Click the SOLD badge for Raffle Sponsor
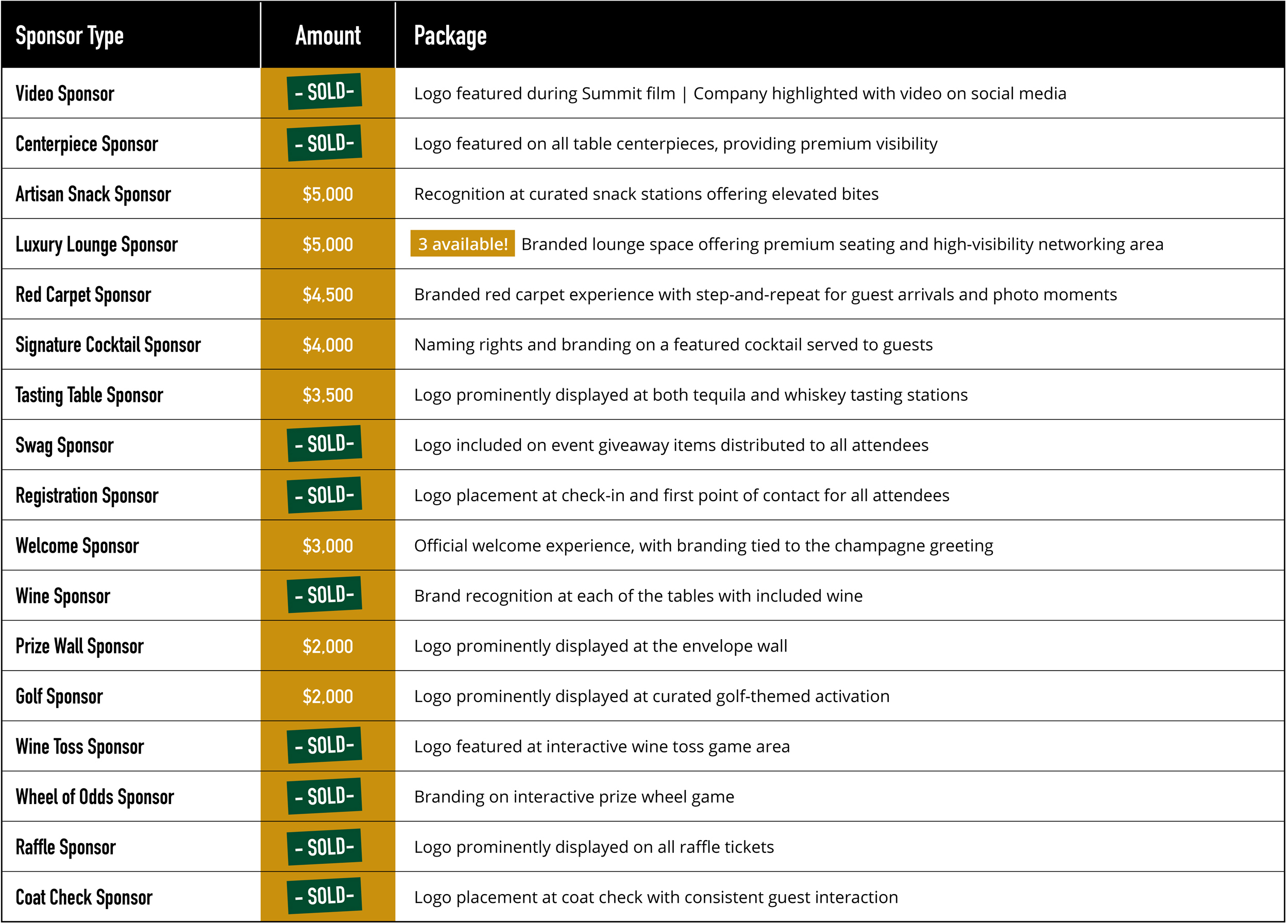Viewport: 1288px width, 924px height. (x=324, y=847)
